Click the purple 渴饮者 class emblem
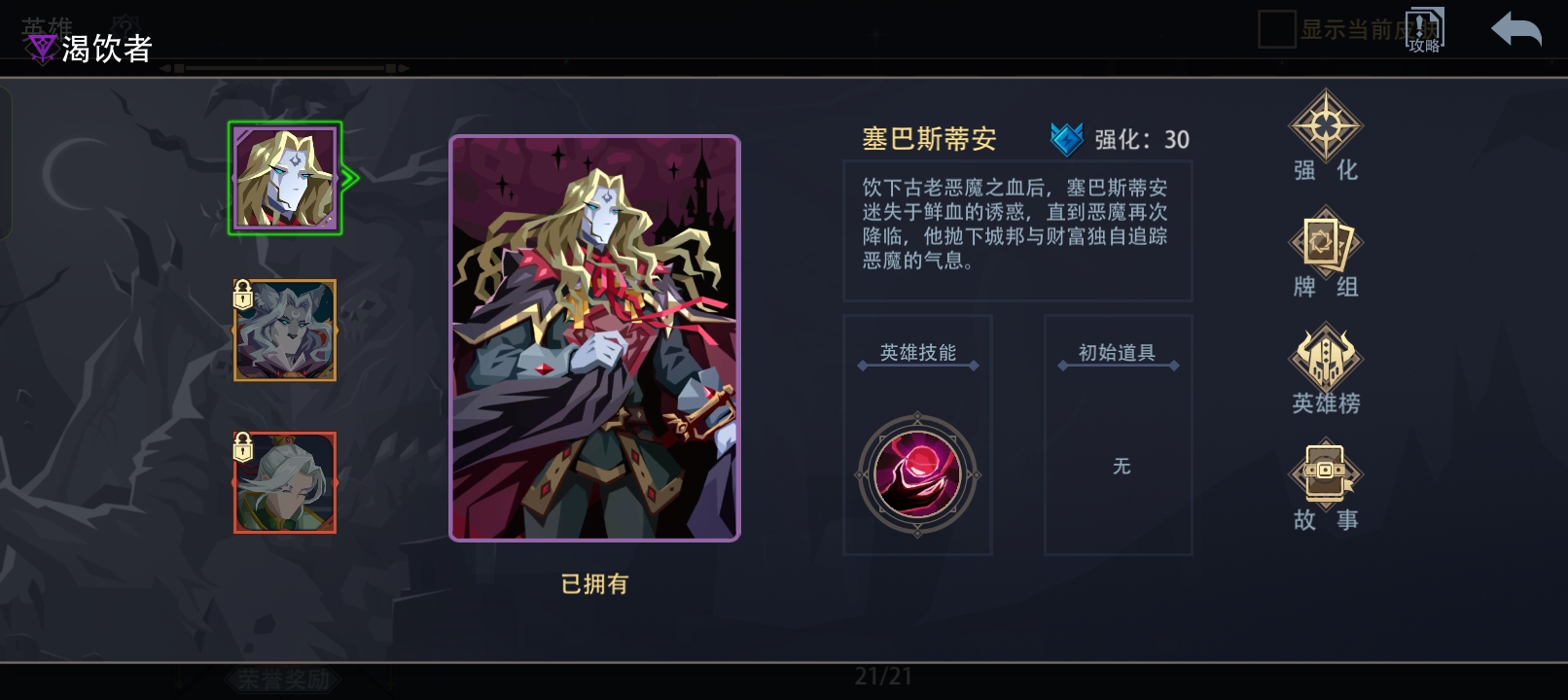 [41, 49]
